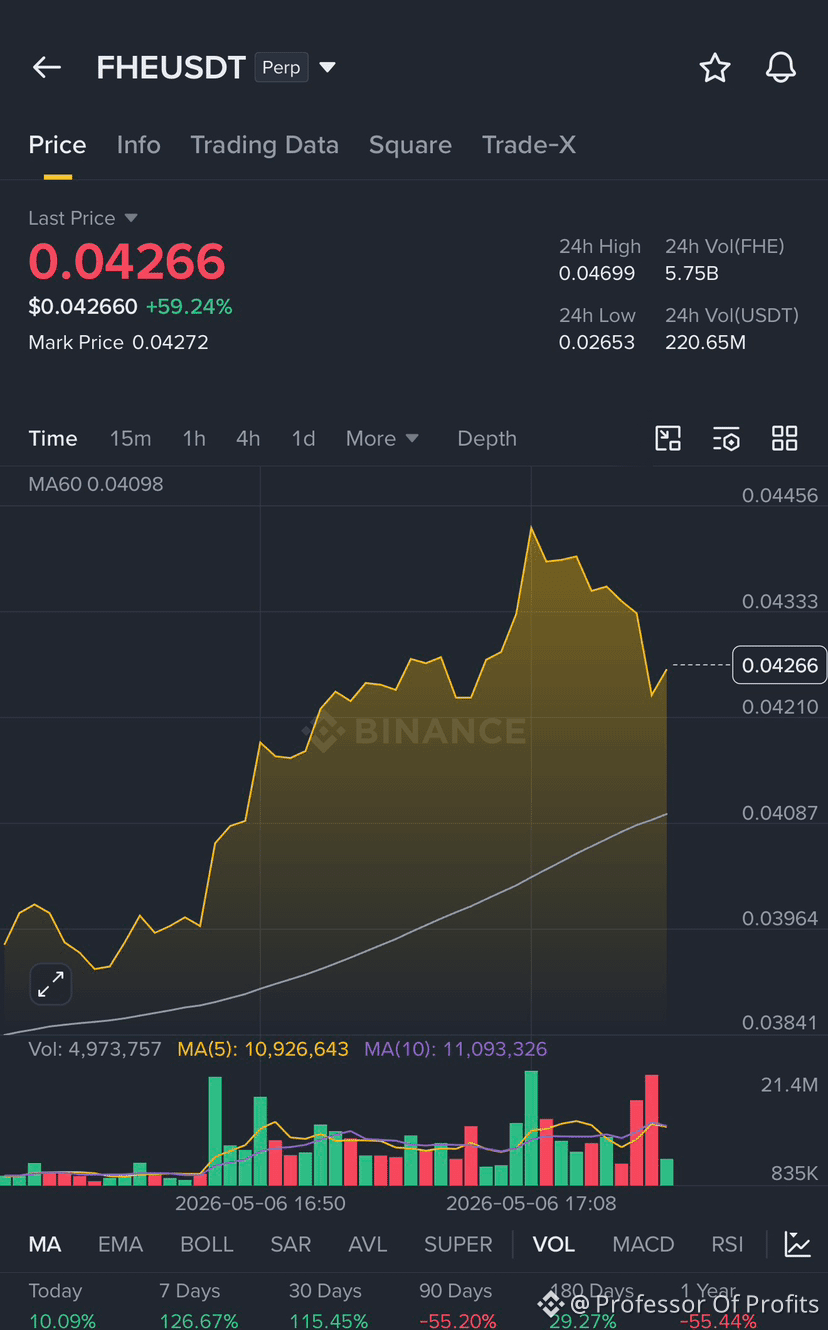
Task: Toggle the SAR indicator
Action: tap(290, 1244)
